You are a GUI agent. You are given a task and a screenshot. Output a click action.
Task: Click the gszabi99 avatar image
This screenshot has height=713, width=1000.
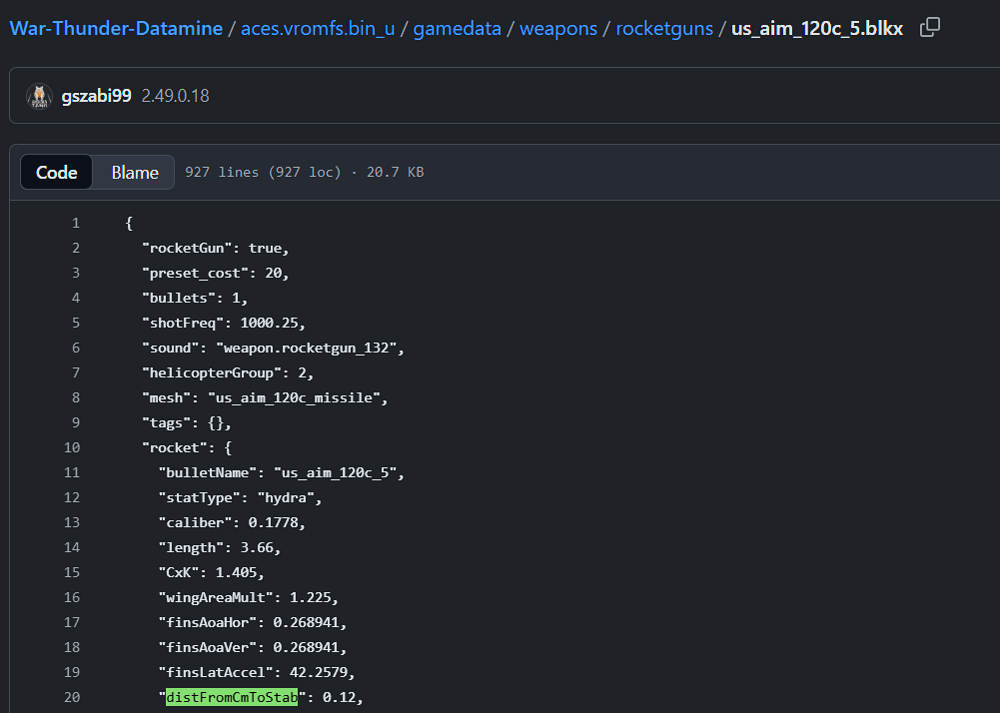[40, 96]
